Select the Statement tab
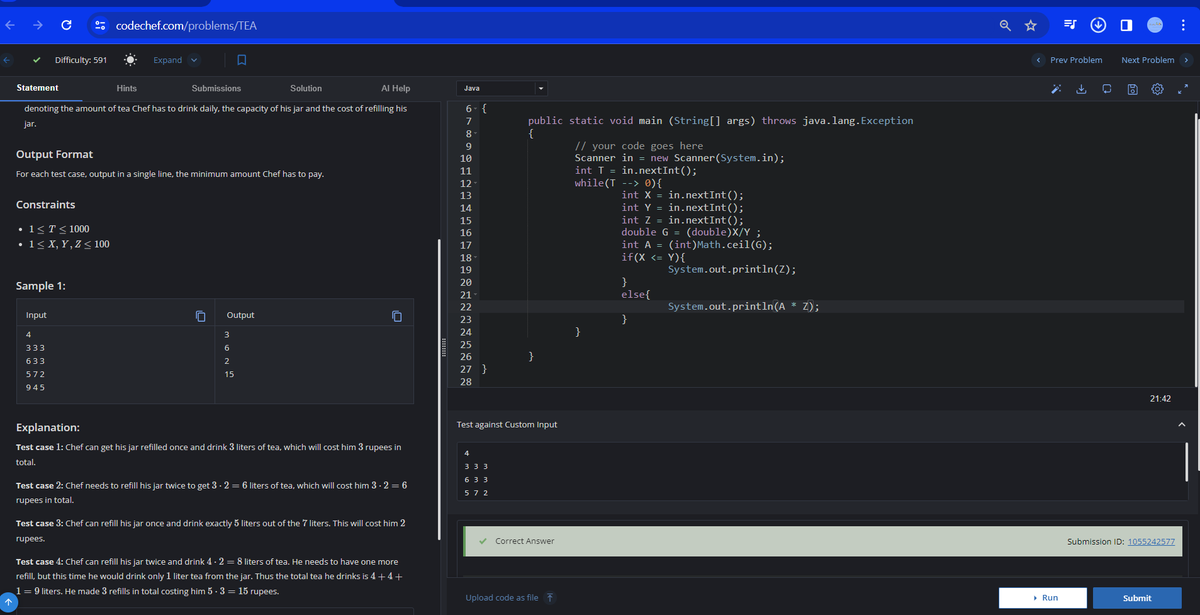Image resolution: width=1200 pixels, height=615 pixels. pos(37,89)
